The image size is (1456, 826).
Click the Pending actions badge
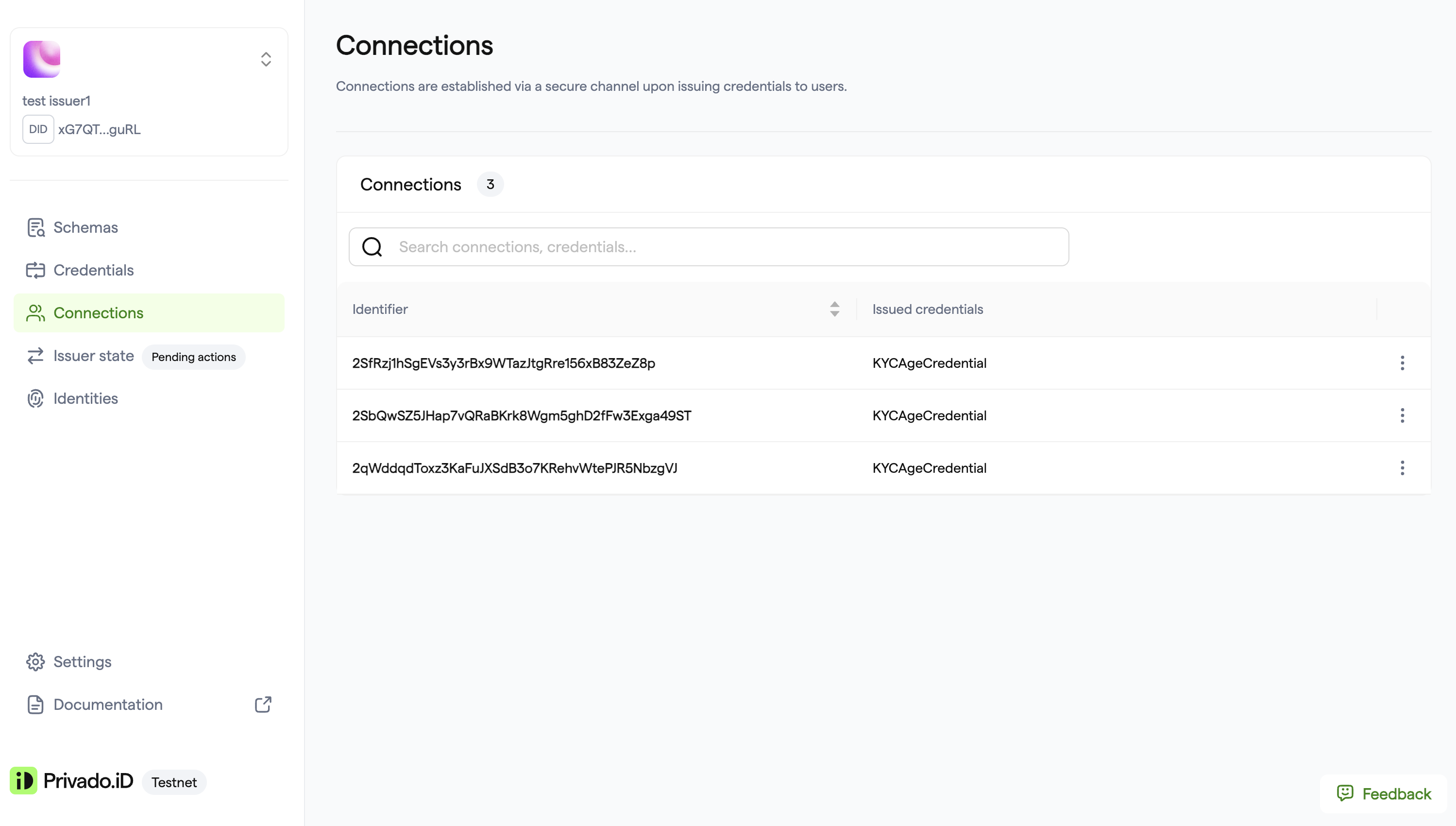click(193, 357)
